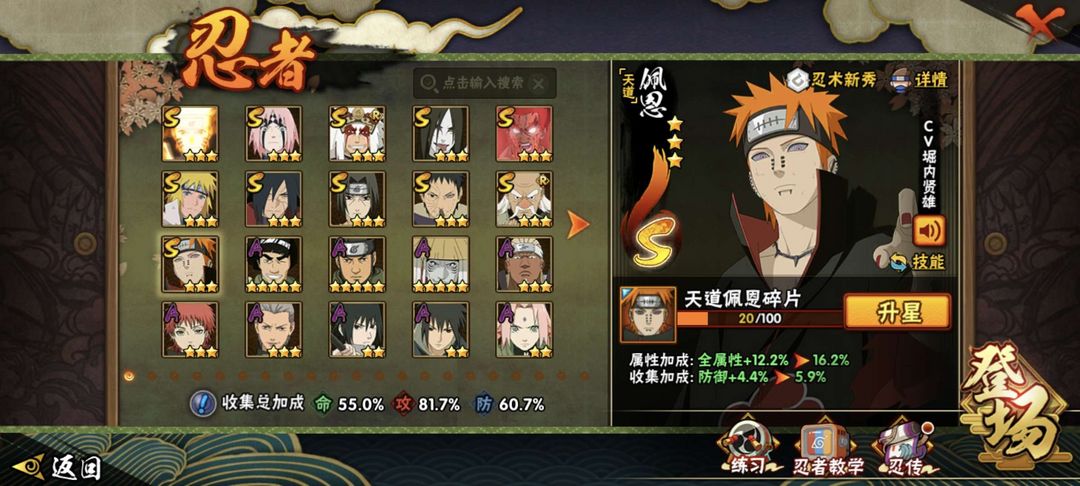Select the second page indicator dot
The width and height of the screenshot is (1080, 486).
[152, 376]
